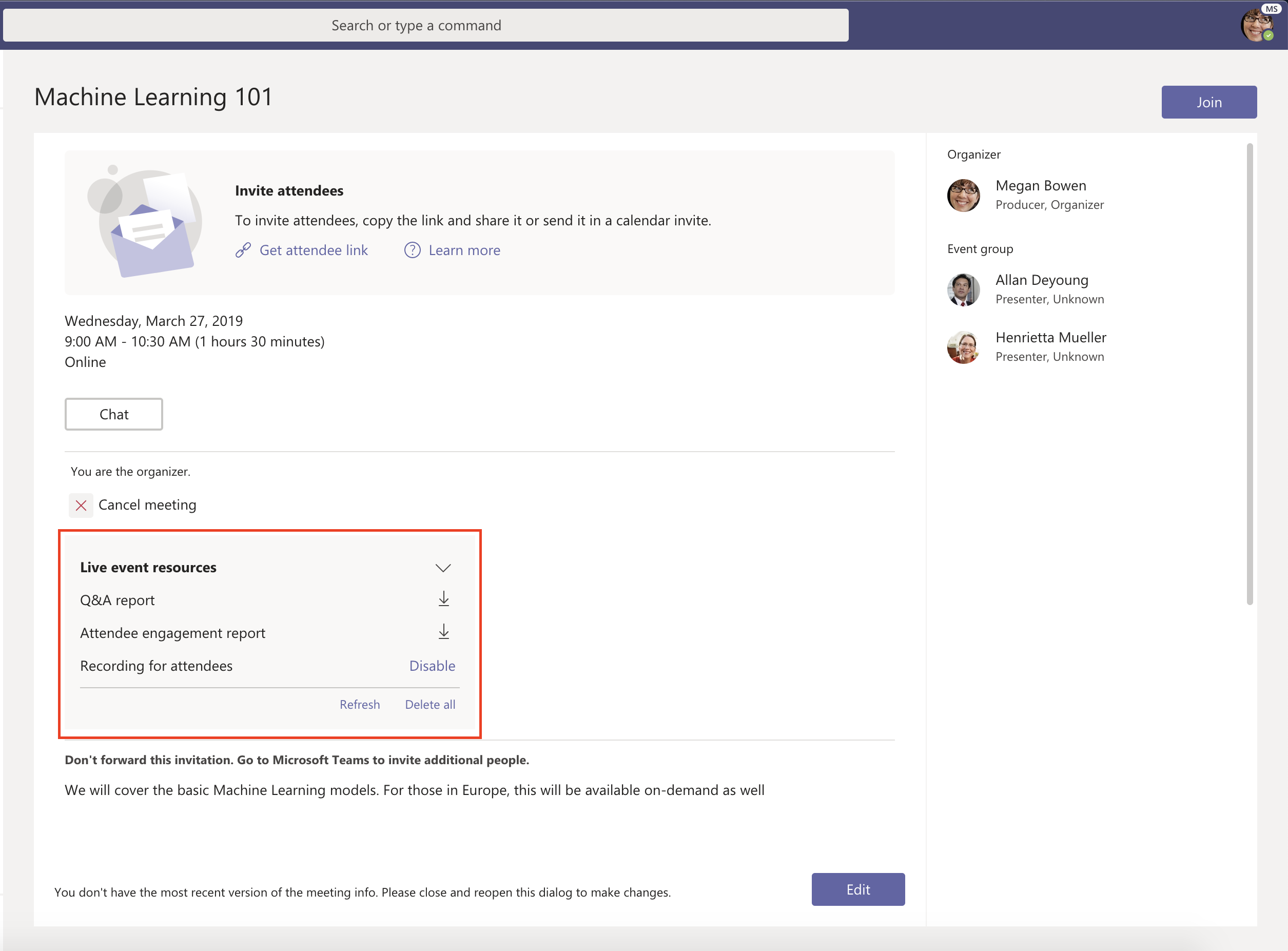Disable recording for attendees
This screenshot has width=1288, height=951.
pyautogui.click(x=432, y=666)
